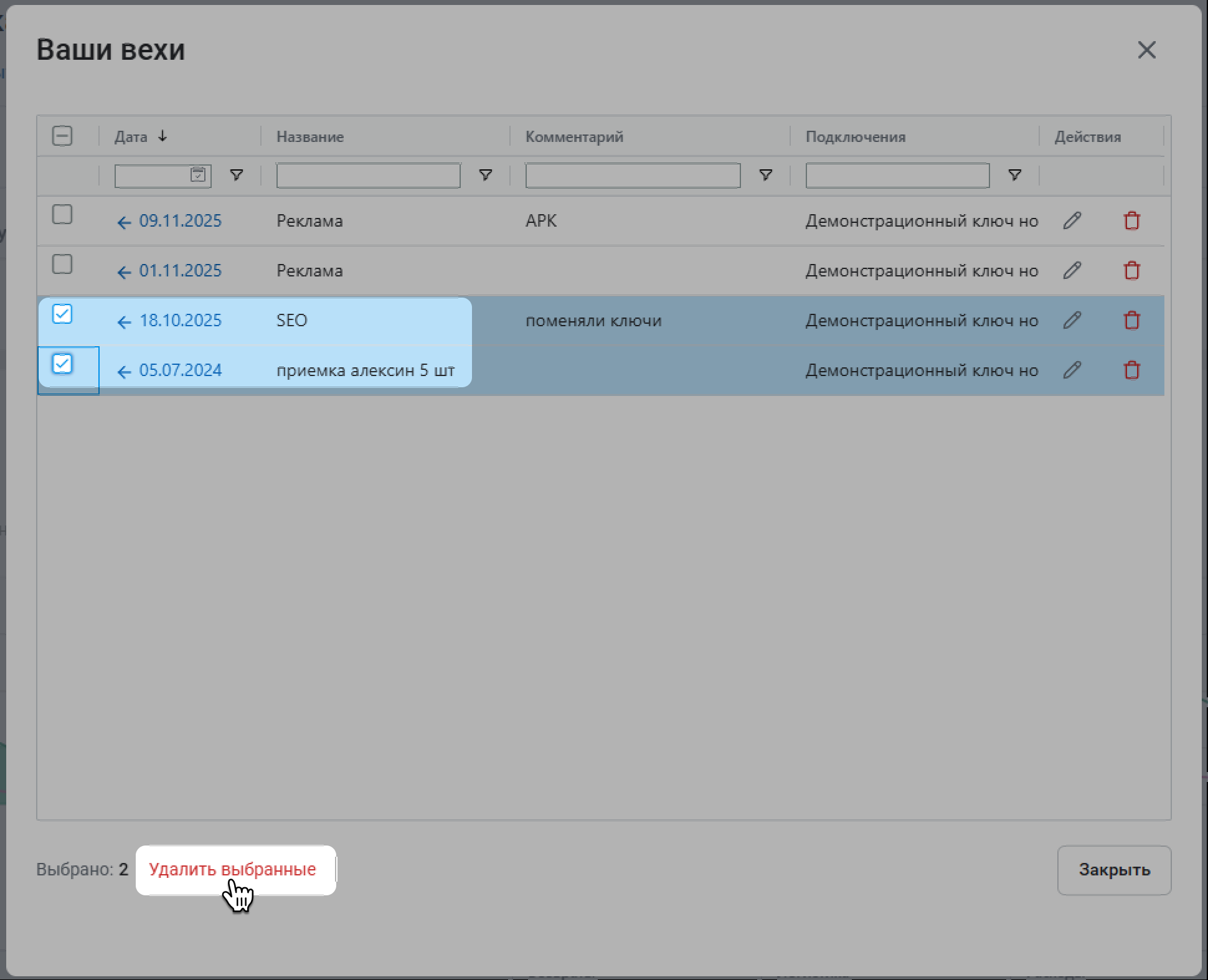This screenshot has height=980, width=1208.
Task: Toggle the select-all header checkbox
Action: pyautogui.click(x=62, y=136)
